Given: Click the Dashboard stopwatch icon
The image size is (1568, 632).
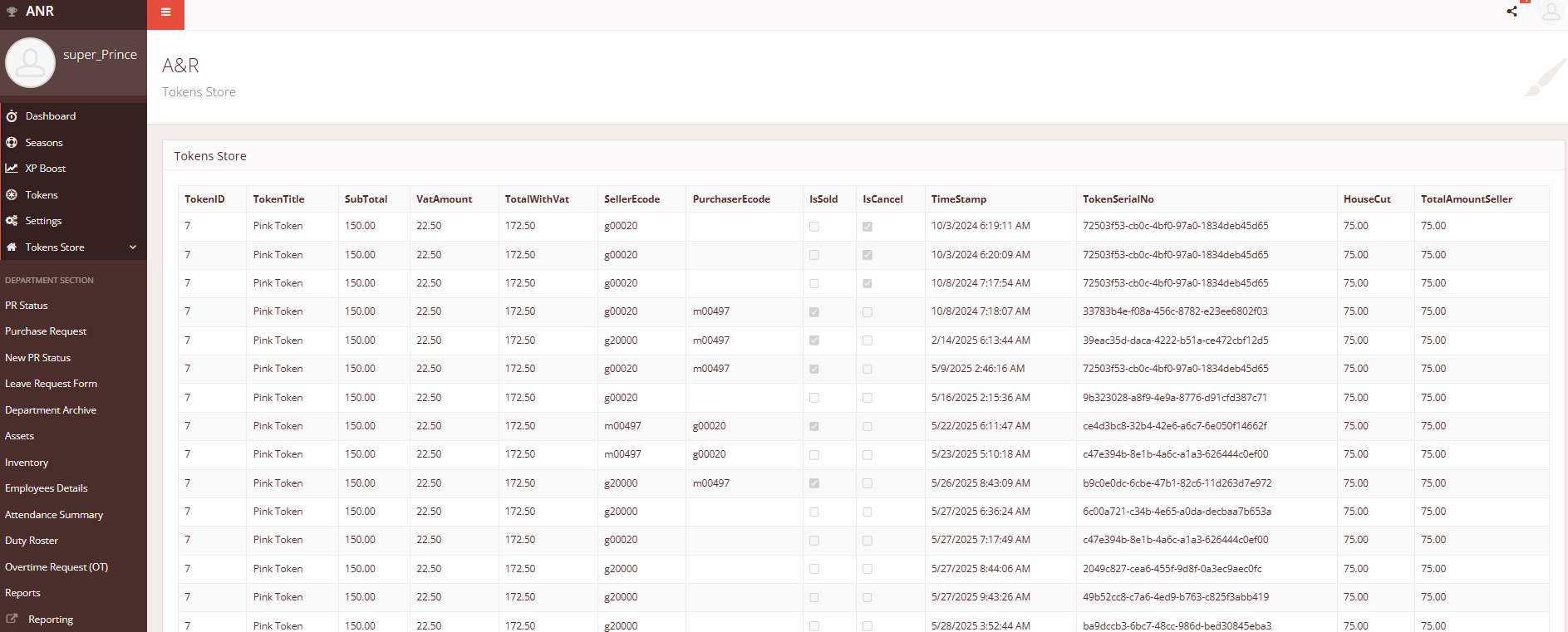Looking at the screenshot, I should tap(12, 116).
